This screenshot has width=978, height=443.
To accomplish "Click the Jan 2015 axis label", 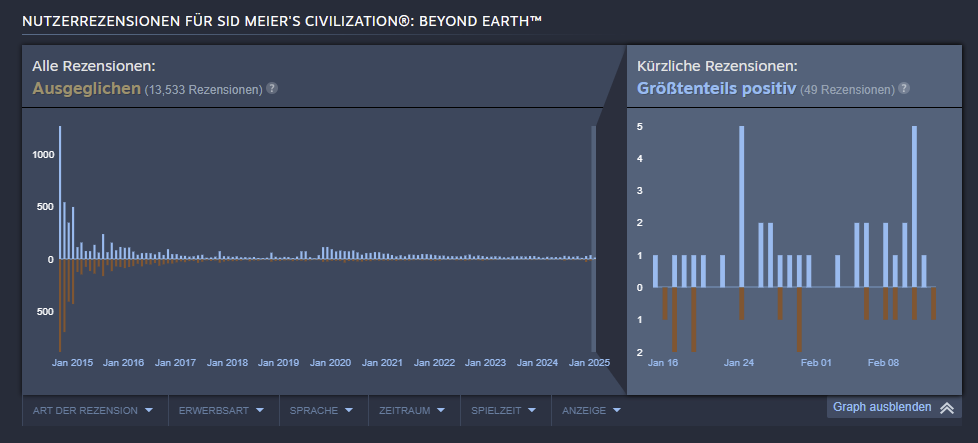I will [72, 363].
